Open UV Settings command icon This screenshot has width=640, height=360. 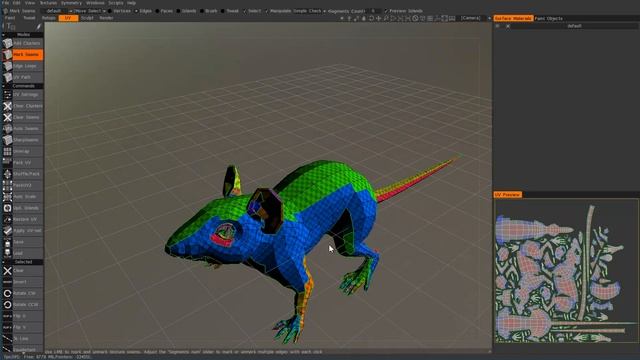7,95
